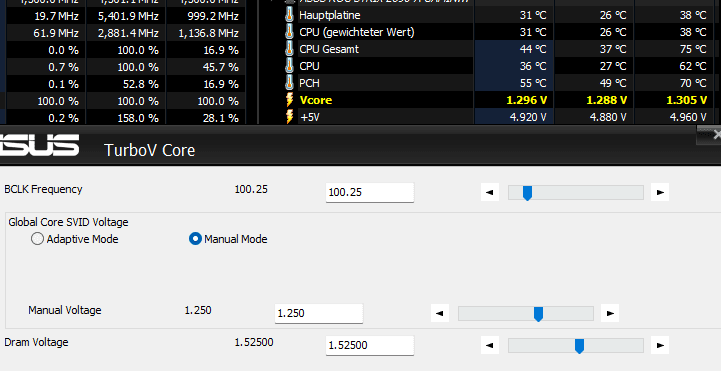Viewport: 721px width, 371px height.
Task: Click the PCH current value 55 °C
Action: coord(533,83)
